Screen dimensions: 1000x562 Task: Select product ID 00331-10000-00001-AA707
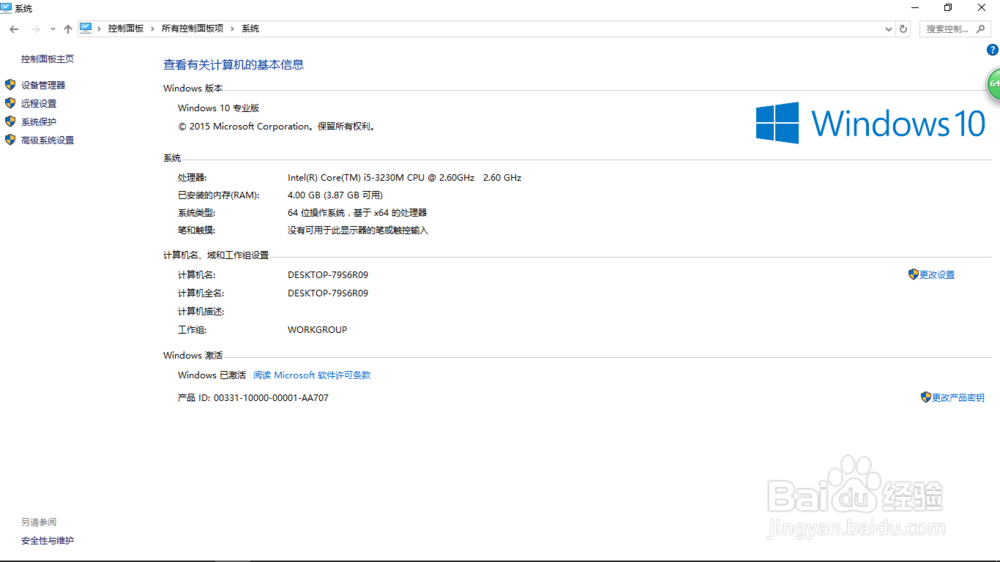point(271,397)
